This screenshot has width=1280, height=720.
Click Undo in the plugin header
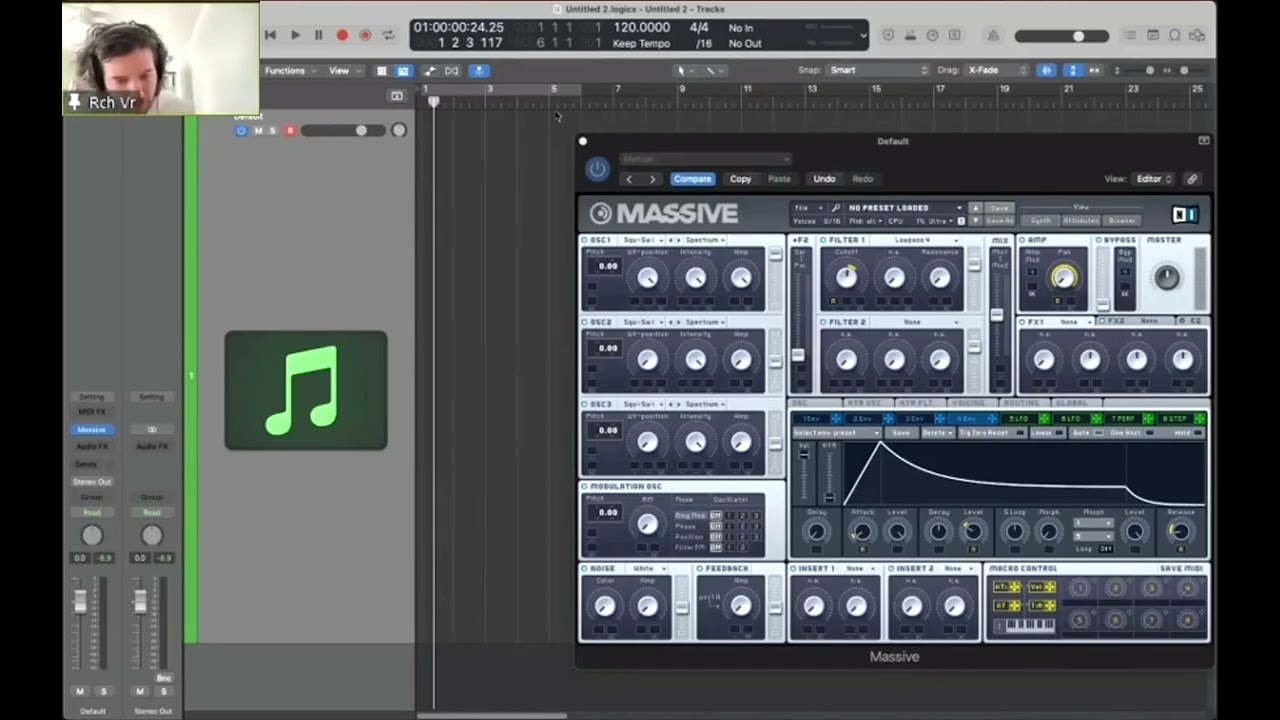[824, 179]
